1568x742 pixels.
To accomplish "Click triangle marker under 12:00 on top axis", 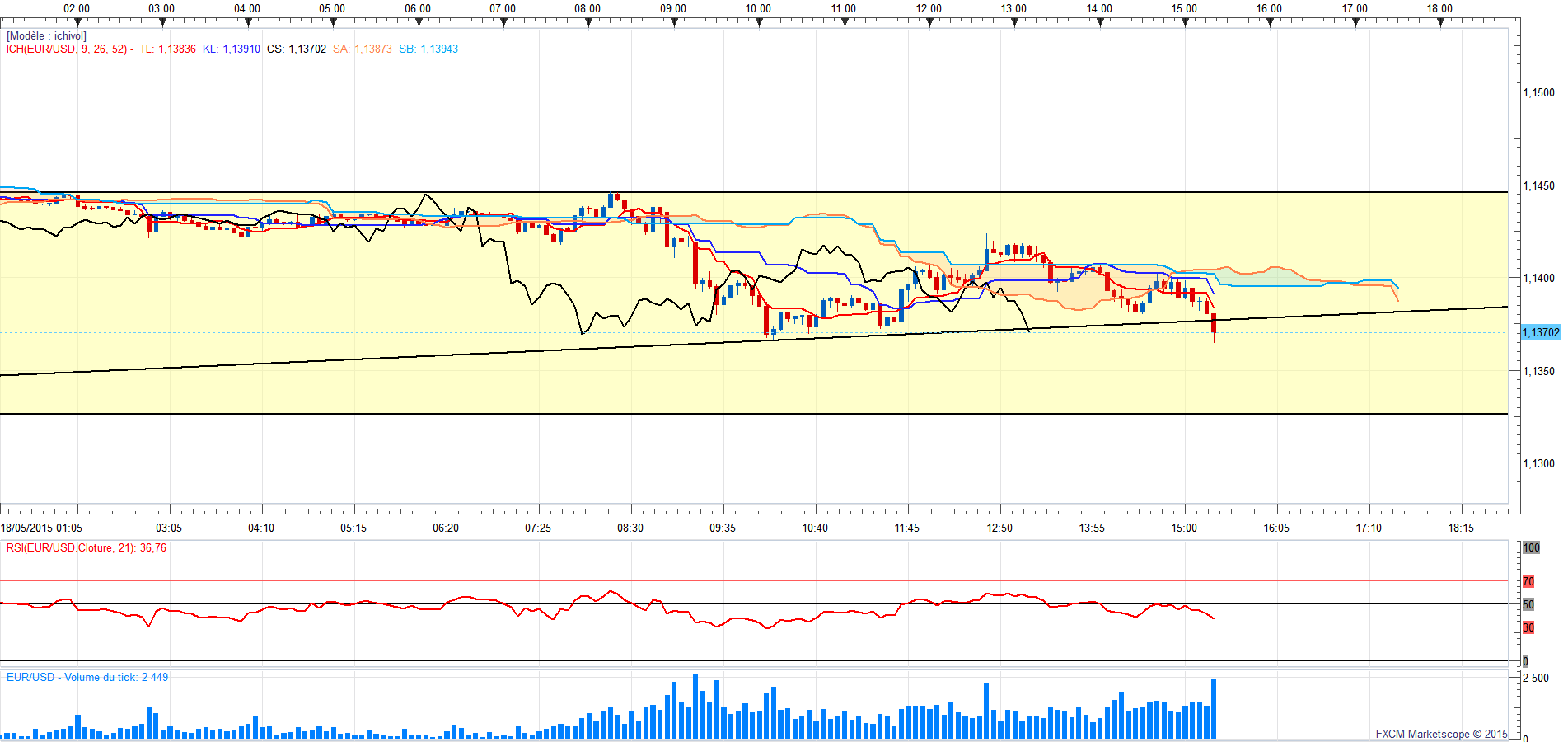I will [929, 23].
